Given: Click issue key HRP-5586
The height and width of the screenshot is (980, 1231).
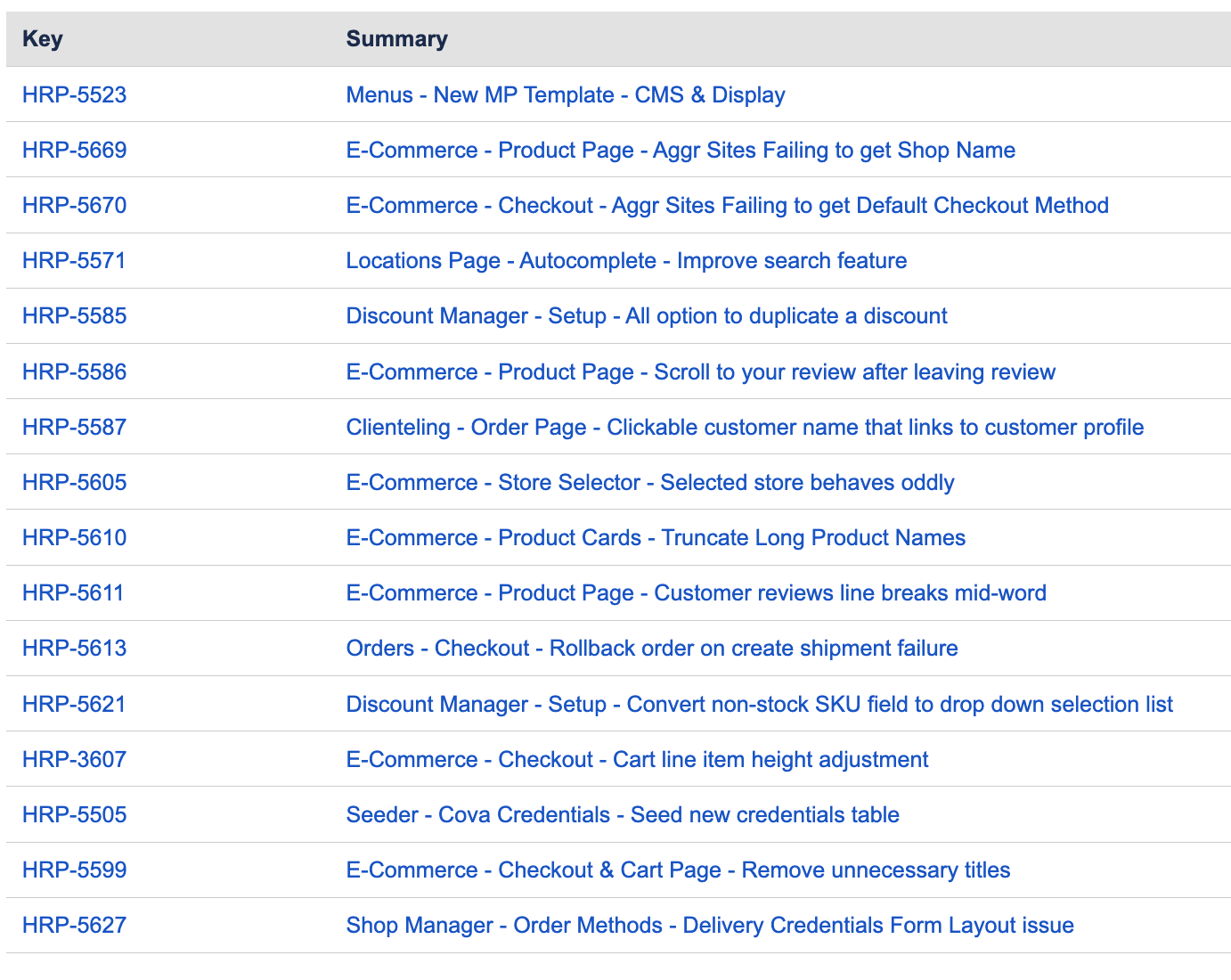Looking at the screenshot, I should 74,372.
